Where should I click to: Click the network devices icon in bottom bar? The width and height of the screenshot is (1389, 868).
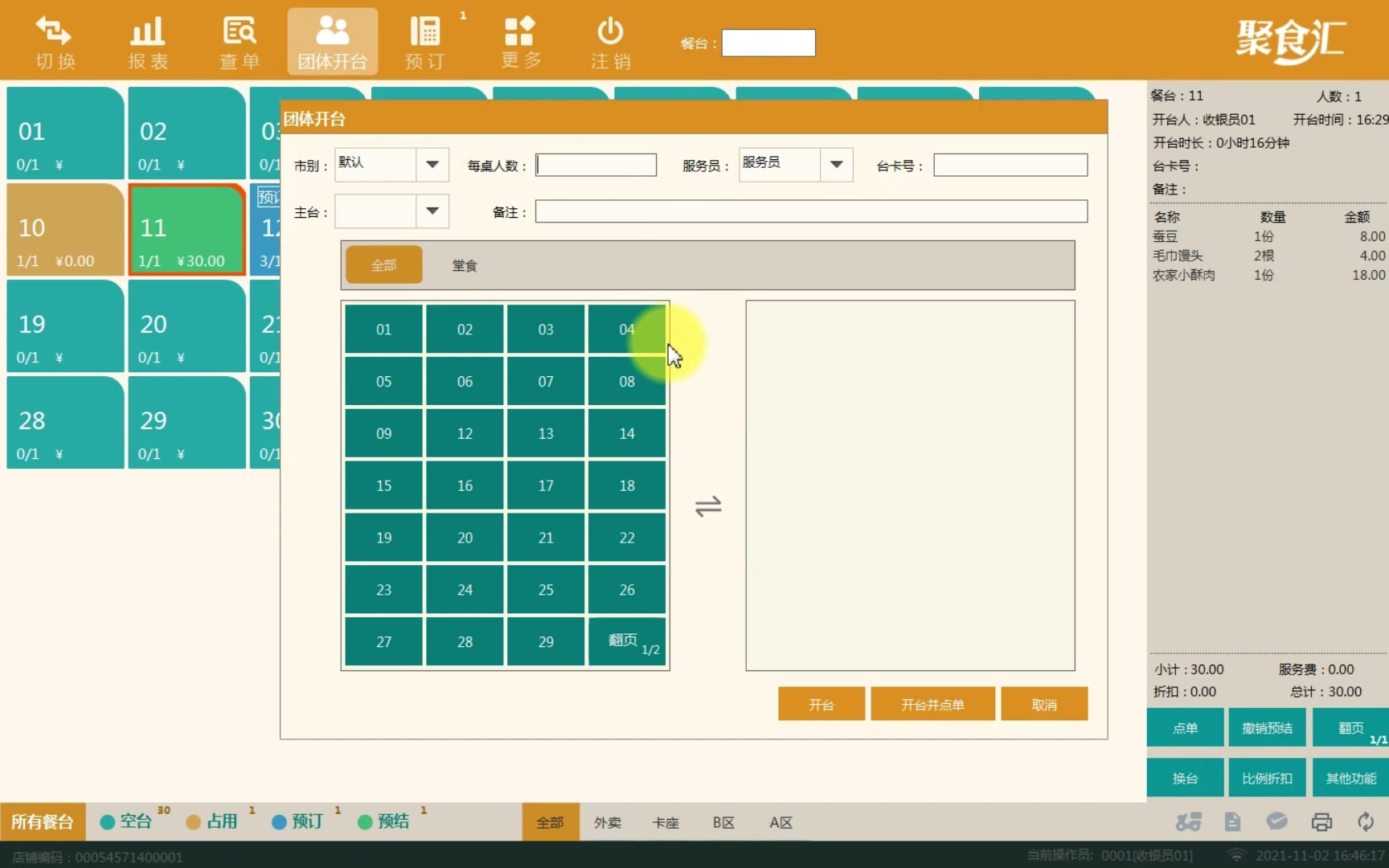click(1188, 821)
